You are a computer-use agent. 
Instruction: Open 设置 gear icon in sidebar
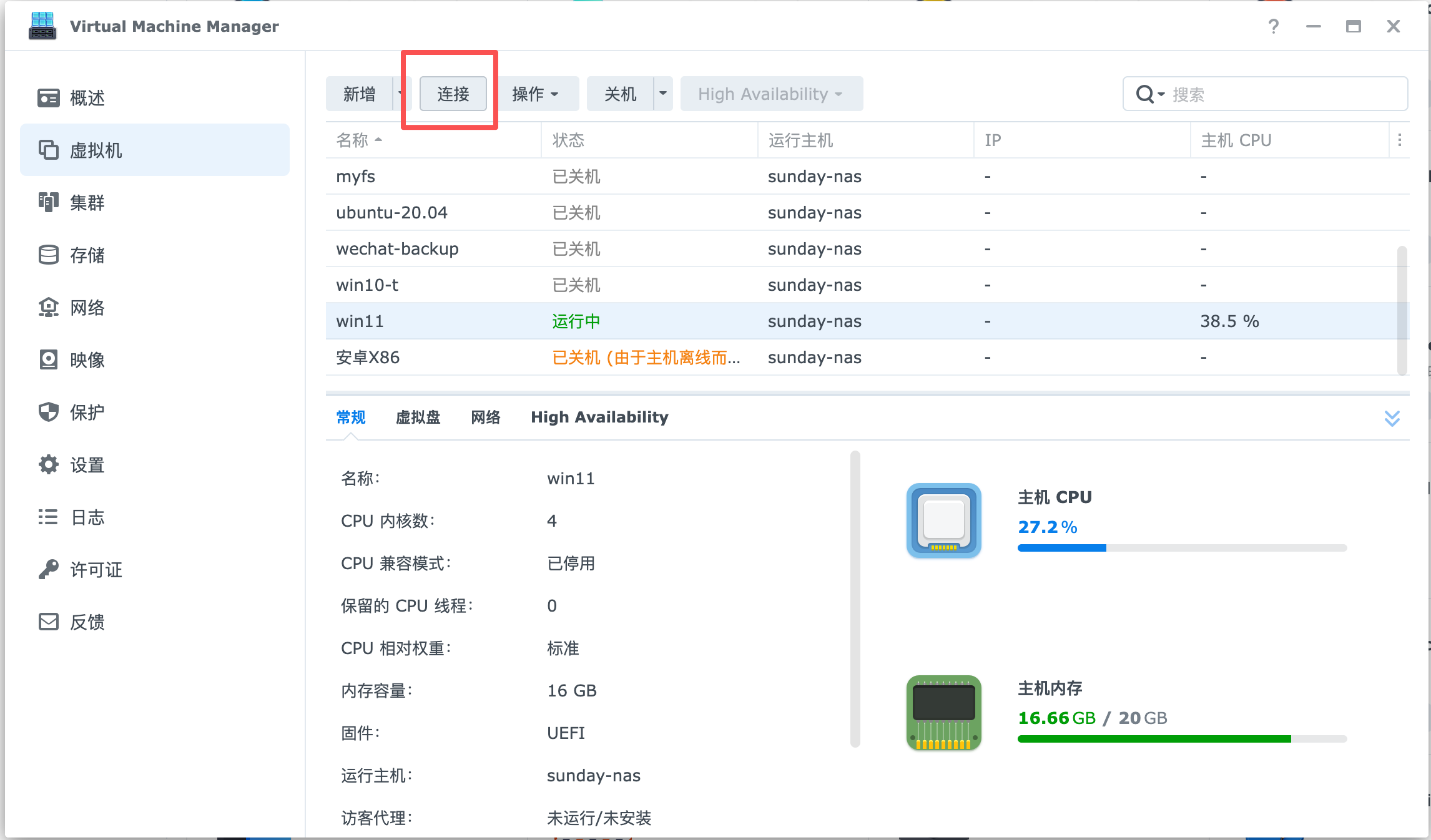coord(48,465)
